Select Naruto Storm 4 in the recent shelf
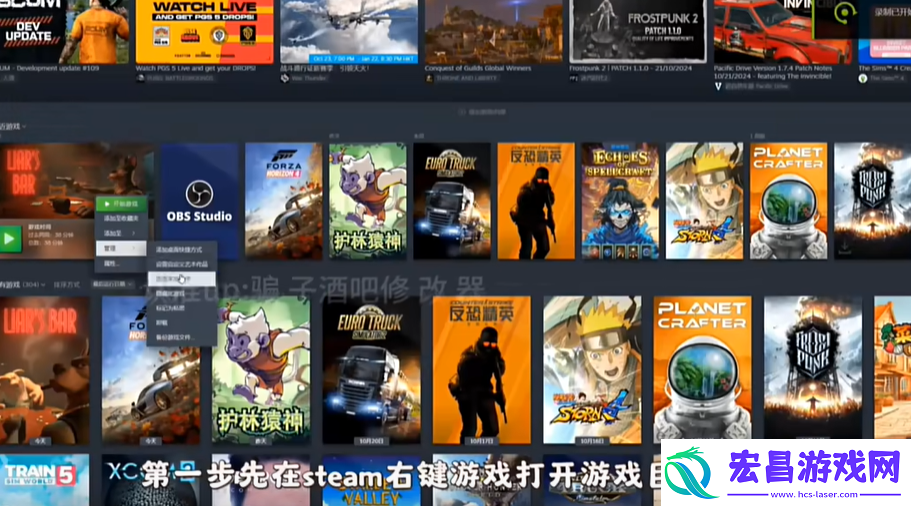This screenshot has height=506, width=911. 704,201
